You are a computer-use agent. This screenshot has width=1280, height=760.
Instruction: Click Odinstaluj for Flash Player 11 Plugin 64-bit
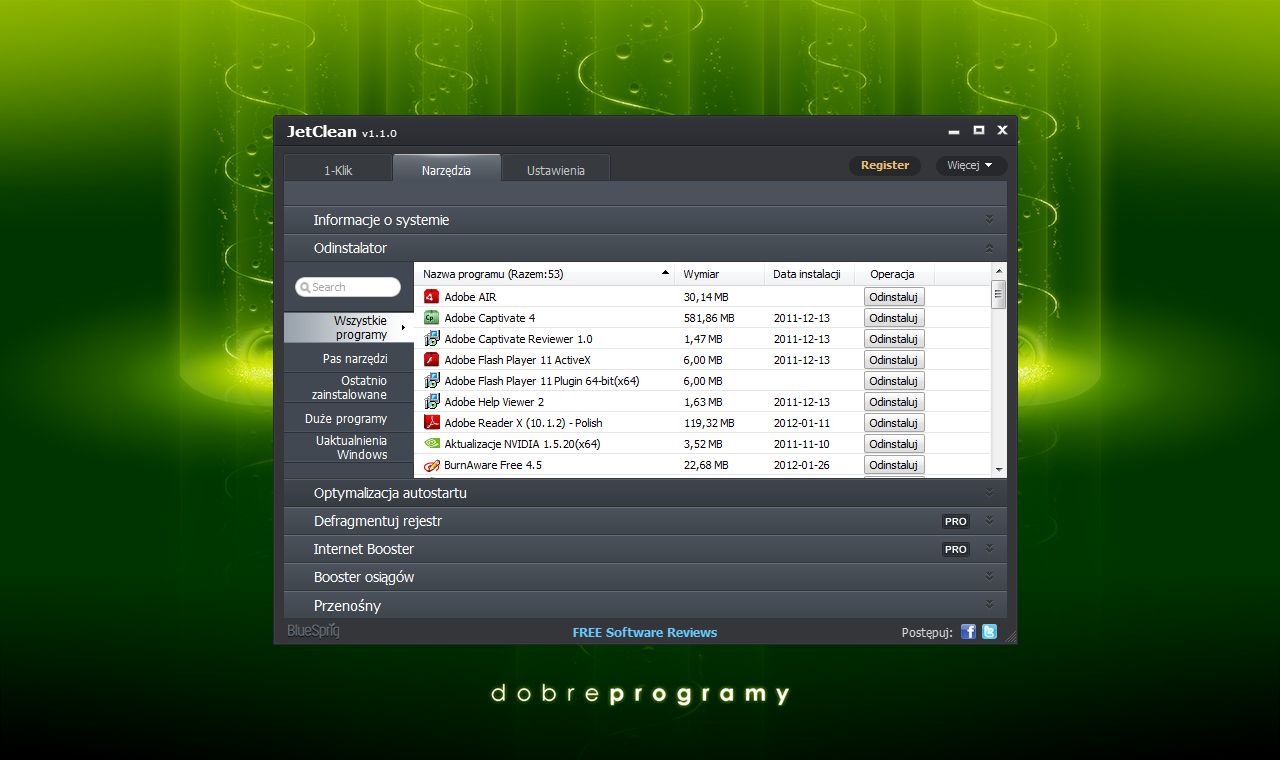[894, 381]
